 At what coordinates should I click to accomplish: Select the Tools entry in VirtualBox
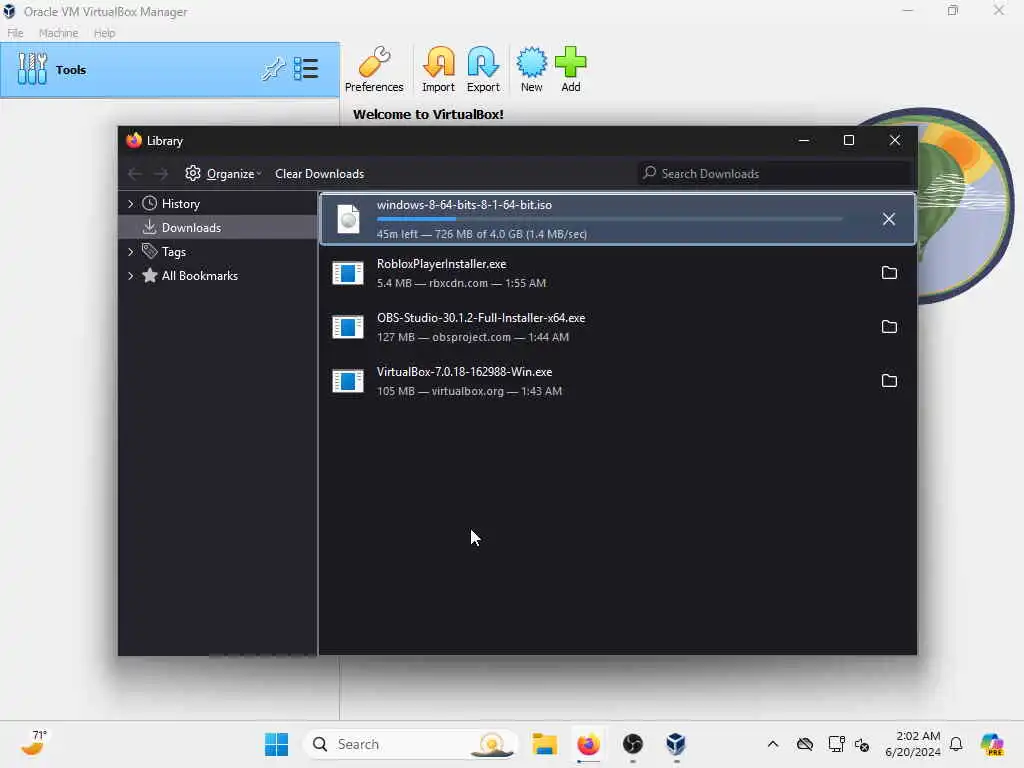170,70
